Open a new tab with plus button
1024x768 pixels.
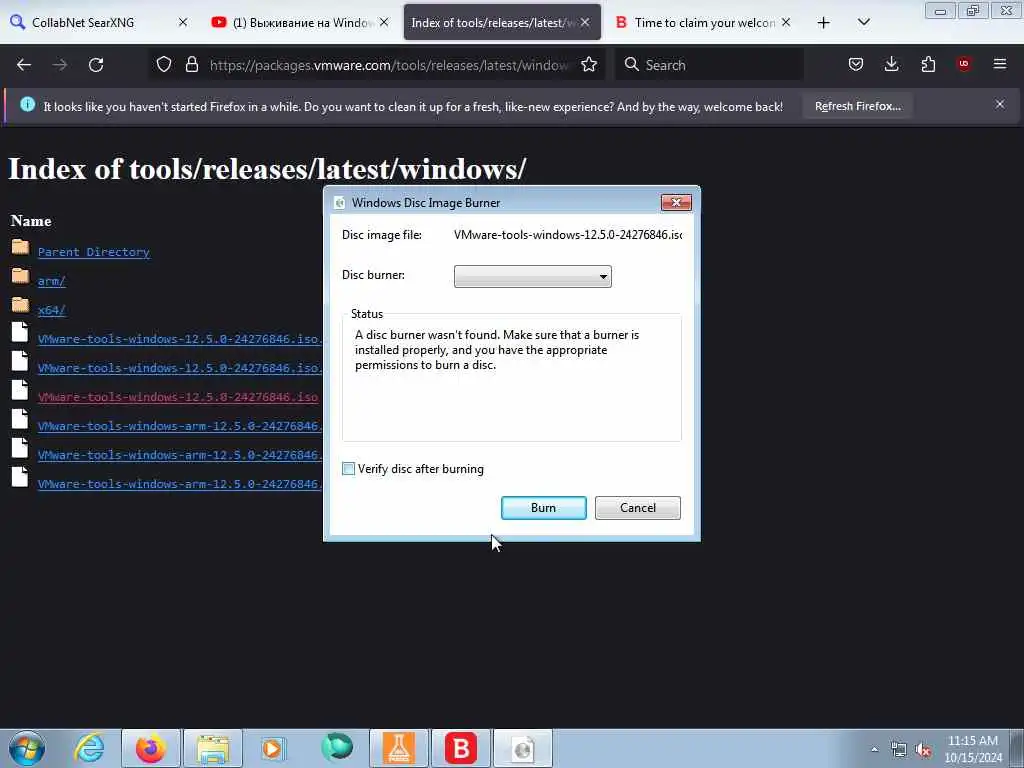click(x=824, y=23)
